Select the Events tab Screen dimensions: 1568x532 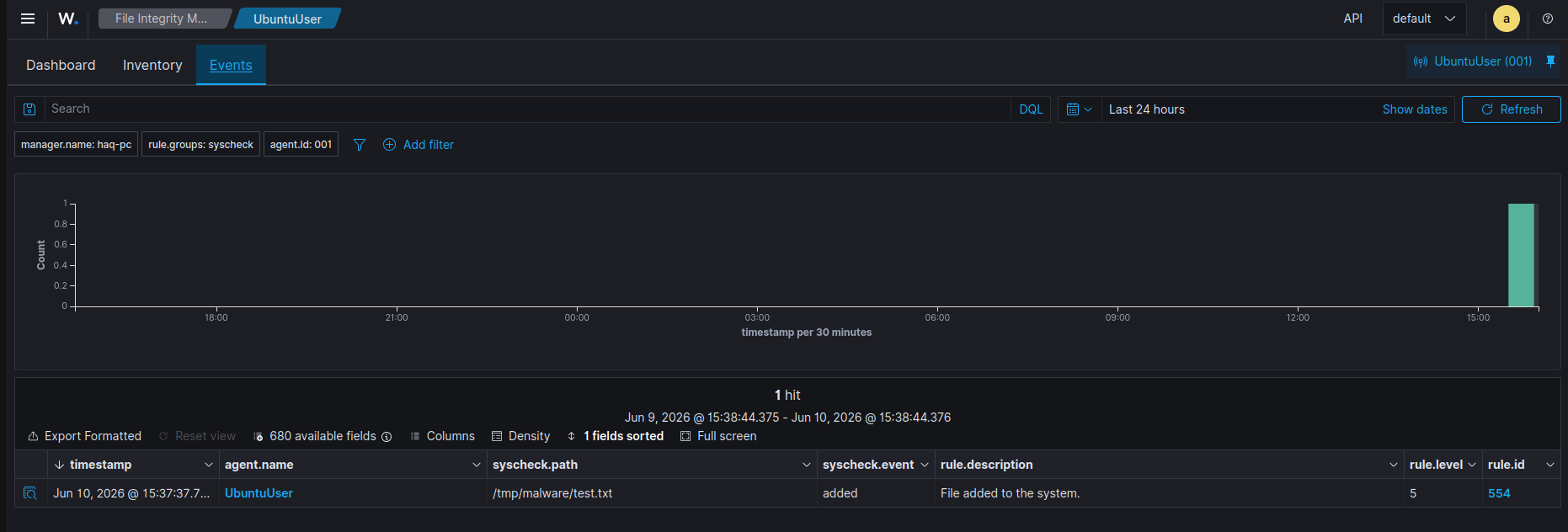click(x=231, y=65)
